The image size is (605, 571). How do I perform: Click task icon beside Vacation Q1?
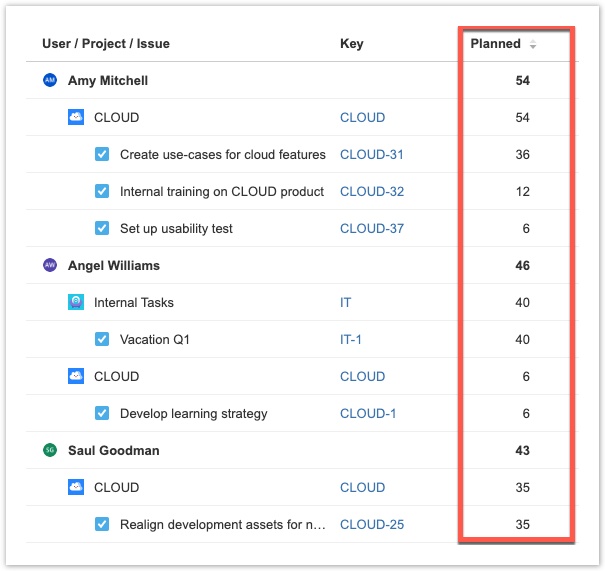[x=102, y=339]
